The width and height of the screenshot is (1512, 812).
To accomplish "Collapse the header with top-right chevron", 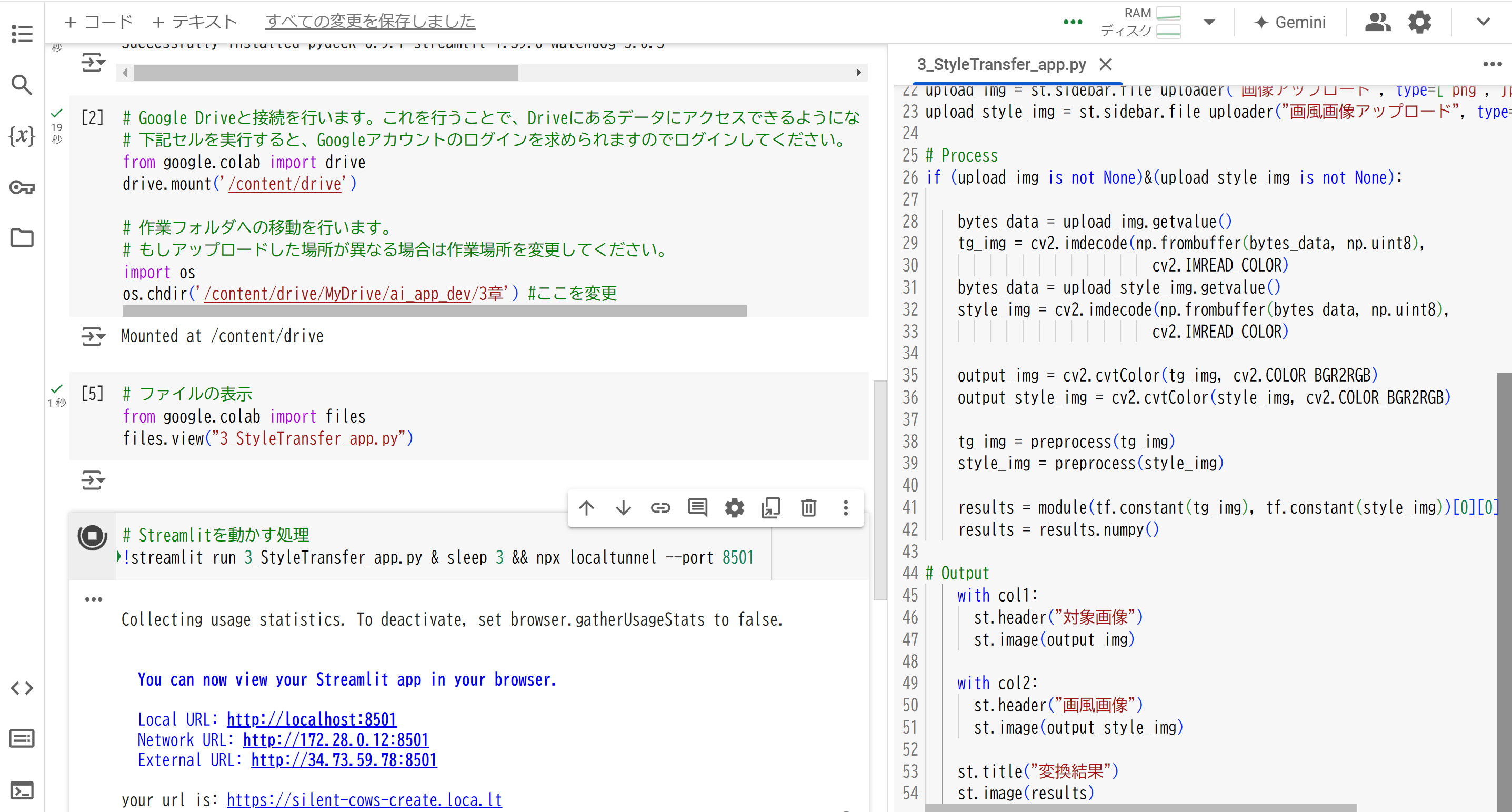I will pos(1483,22).
